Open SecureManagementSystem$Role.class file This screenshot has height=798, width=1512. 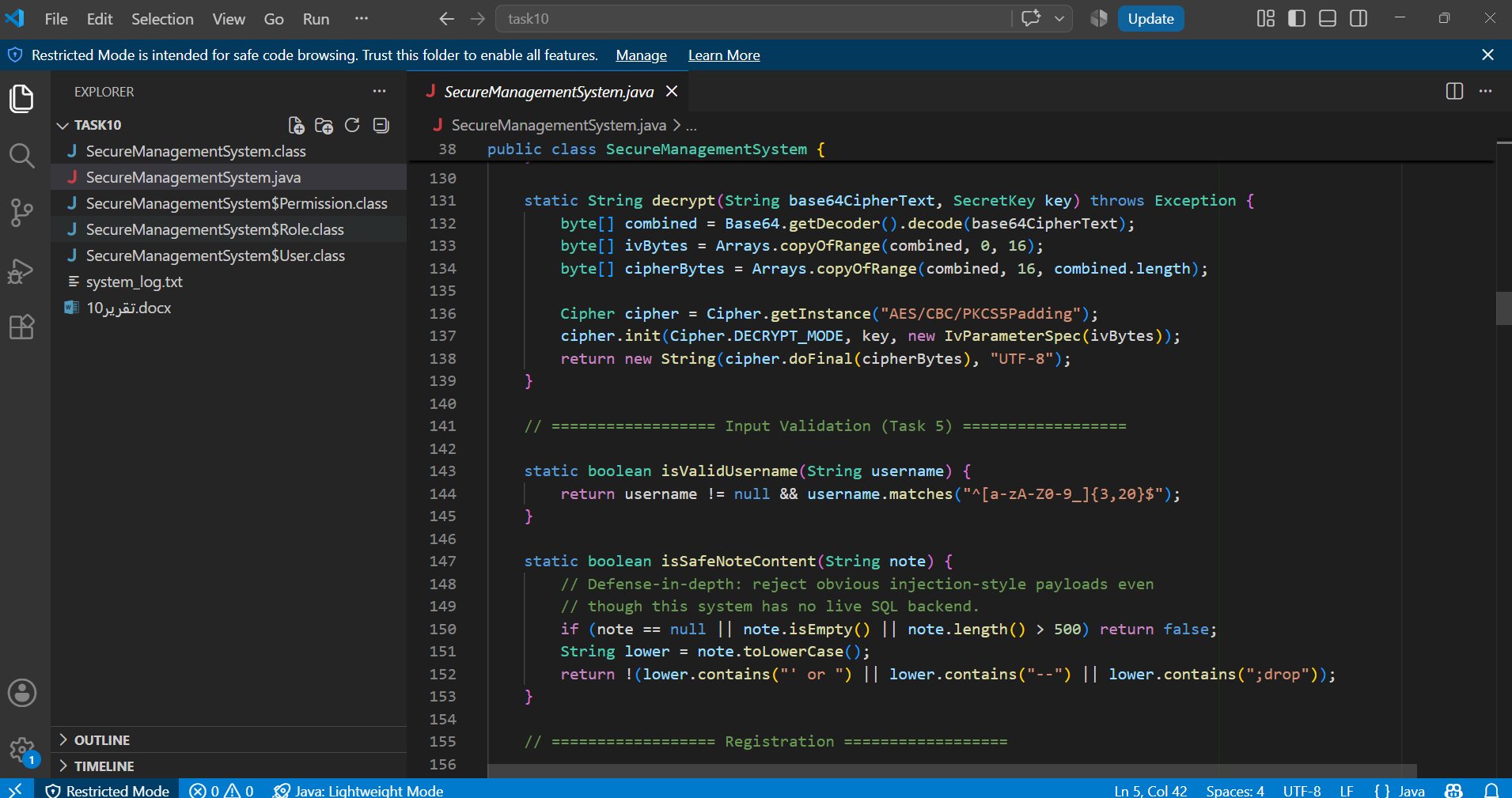(229, 229)
